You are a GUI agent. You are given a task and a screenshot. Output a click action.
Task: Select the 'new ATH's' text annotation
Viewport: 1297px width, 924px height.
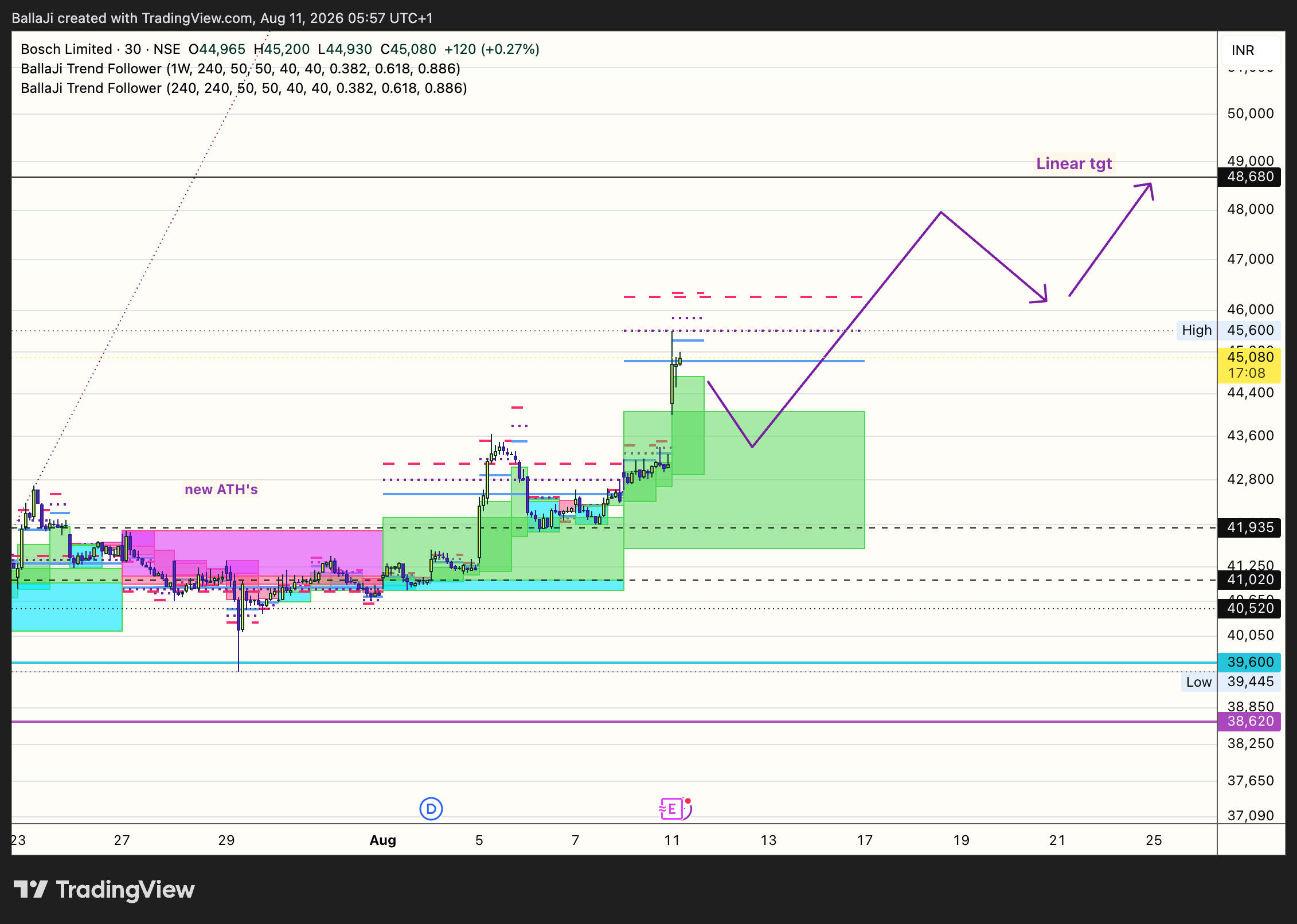click(x=221, y=490)
